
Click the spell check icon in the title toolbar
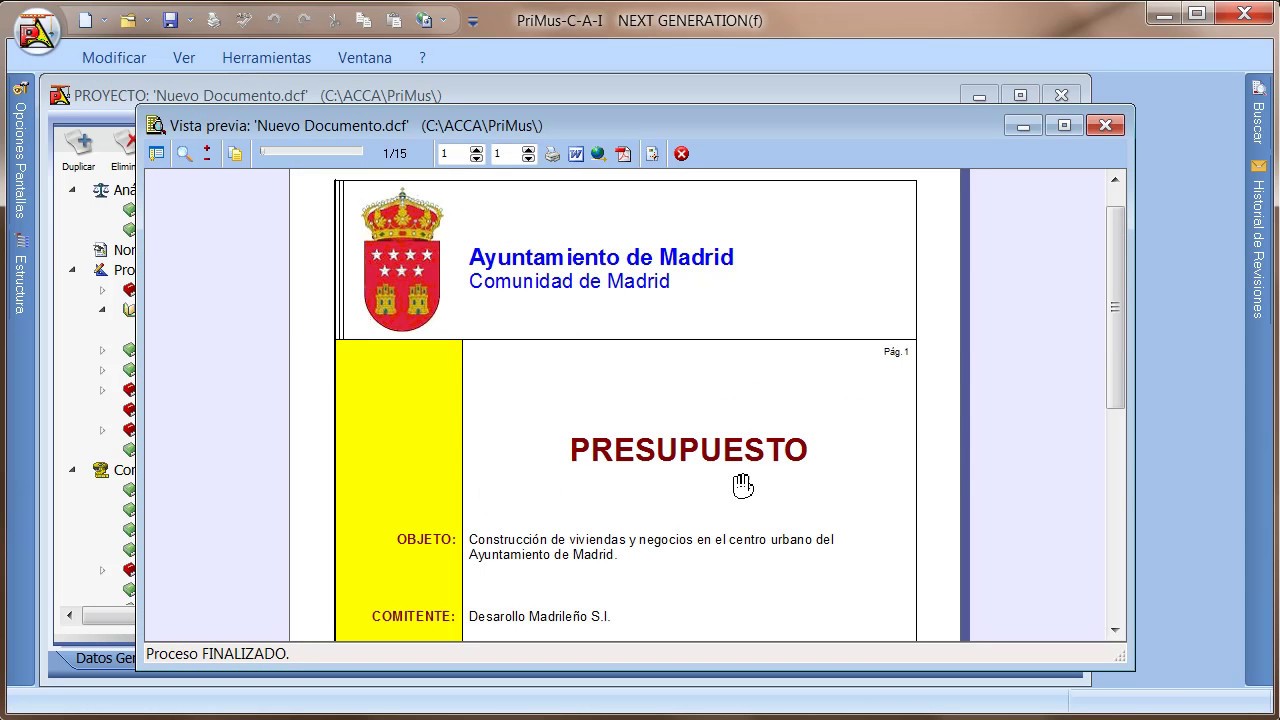tap(244, 20)
